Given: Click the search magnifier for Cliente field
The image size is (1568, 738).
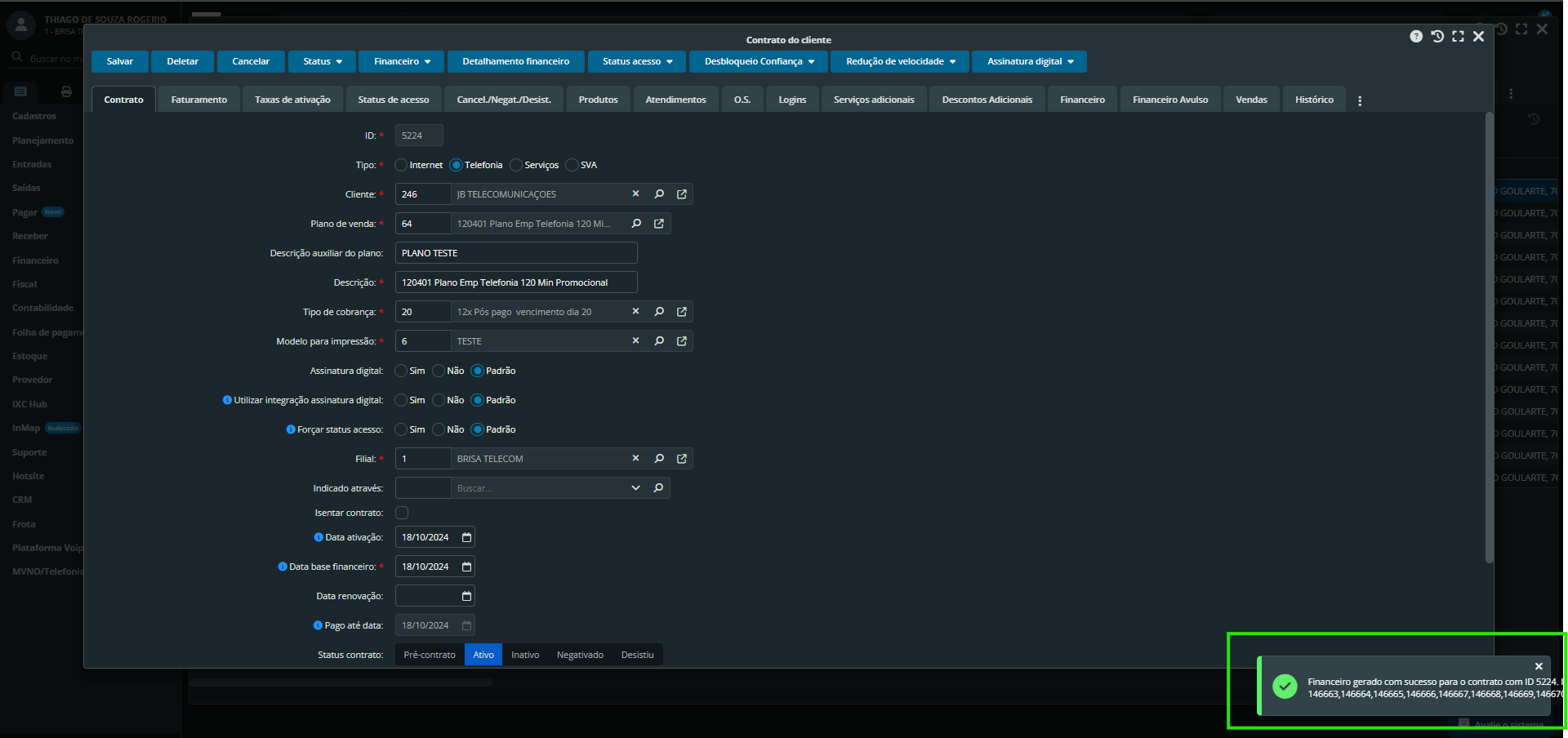Looking at the screenshot, I should 659,194.
